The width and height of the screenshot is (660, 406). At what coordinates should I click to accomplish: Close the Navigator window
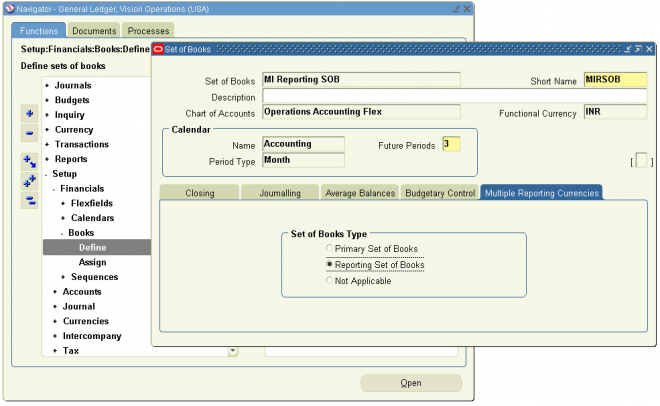click(467, 9)
